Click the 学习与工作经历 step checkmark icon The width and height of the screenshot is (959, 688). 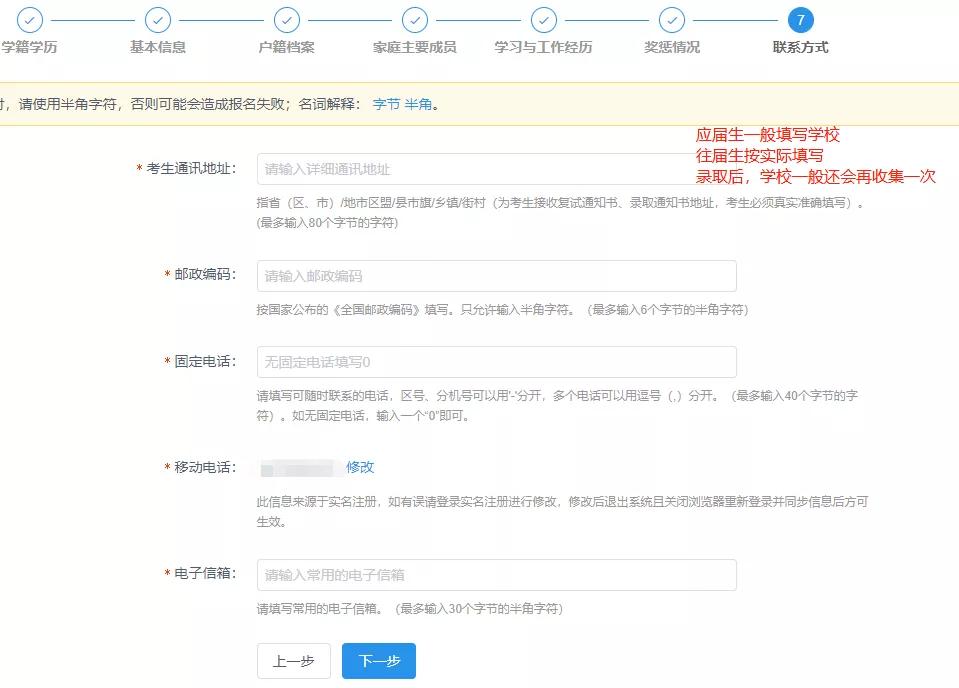coord(543,18)
